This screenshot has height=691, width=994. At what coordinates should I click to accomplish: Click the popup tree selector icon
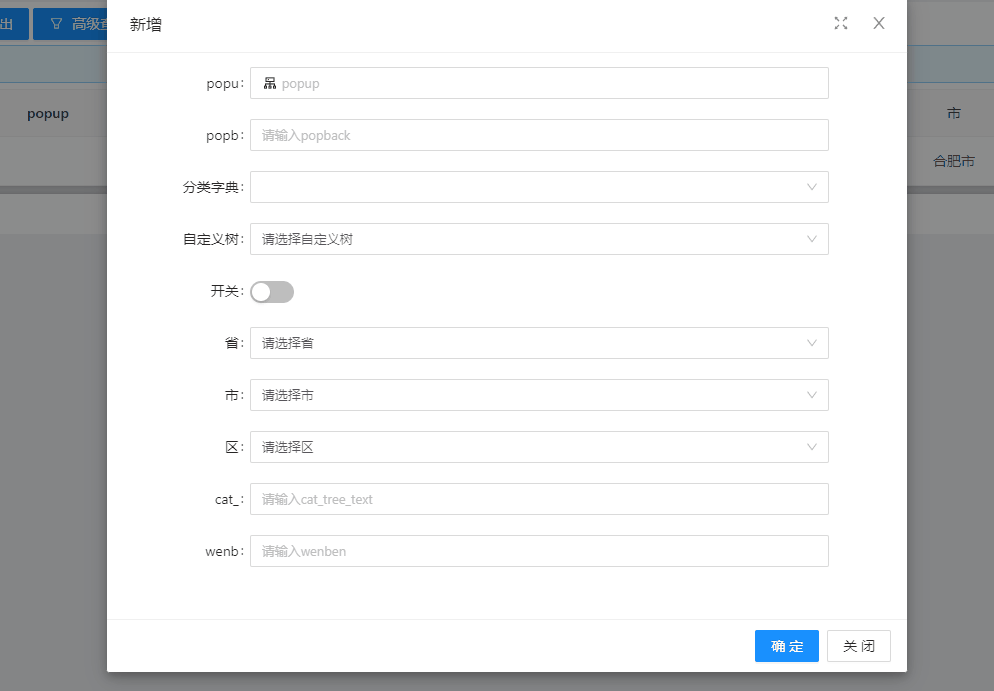point(270,83)
